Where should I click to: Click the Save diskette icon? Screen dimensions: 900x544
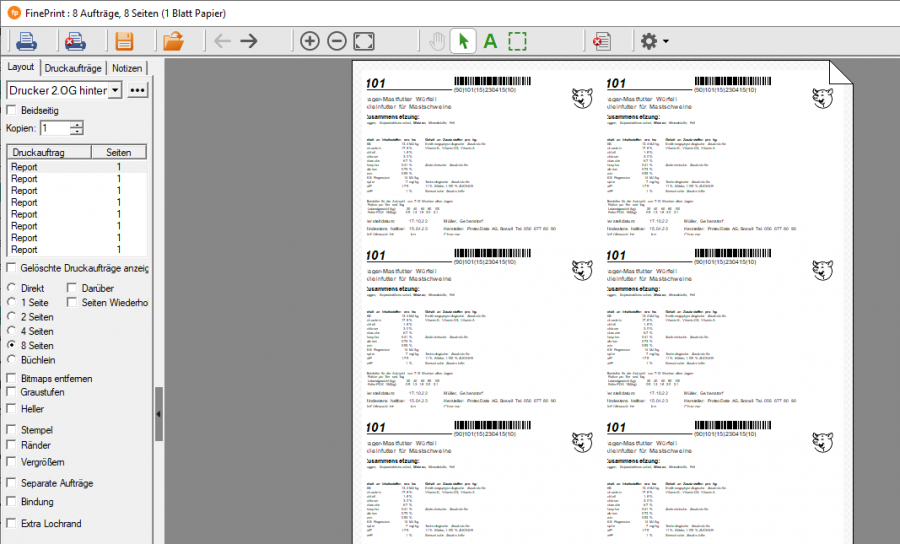[x=124, y=41]
